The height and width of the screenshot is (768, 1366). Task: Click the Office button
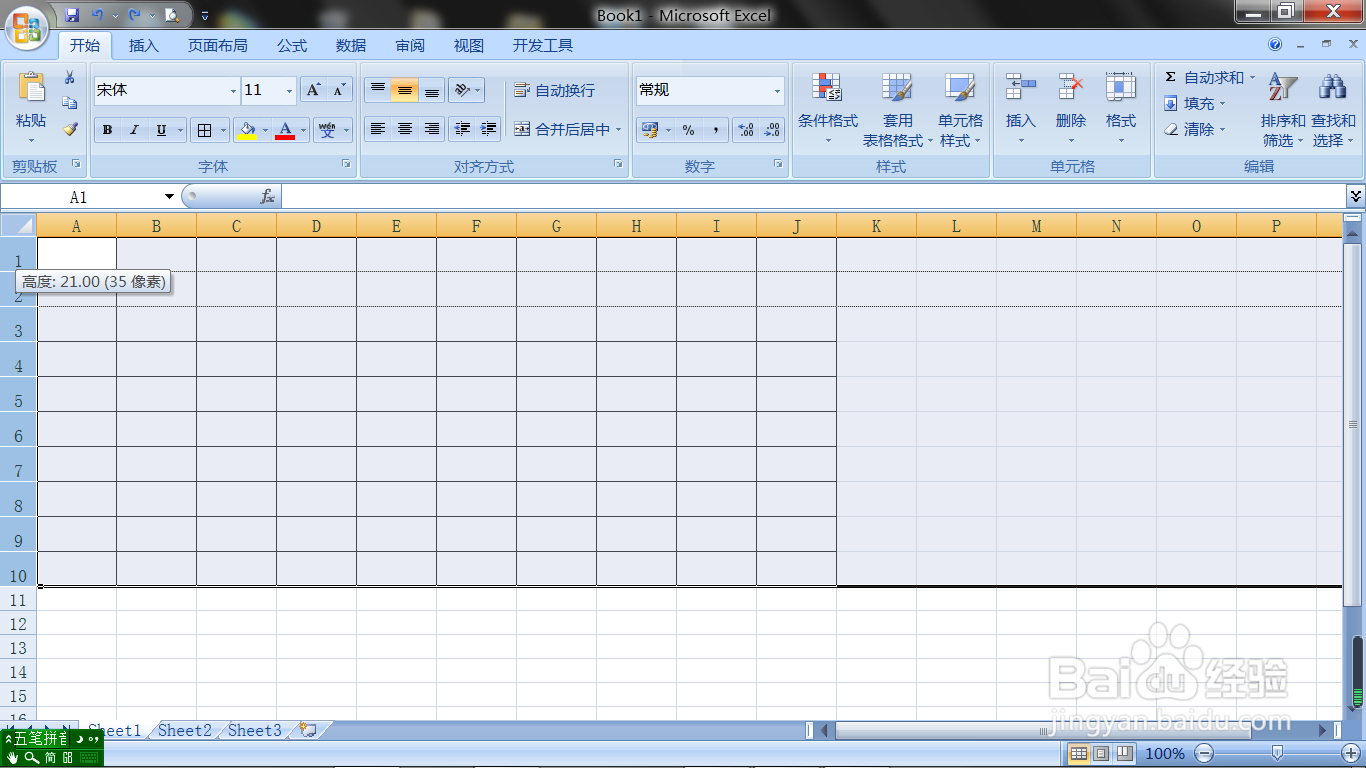[x=27, y=27]
